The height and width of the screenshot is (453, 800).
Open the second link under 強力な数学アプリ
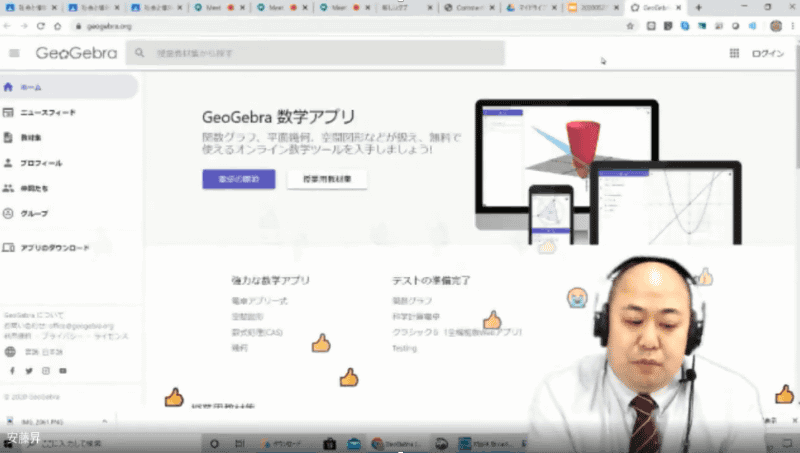[247, 317]
